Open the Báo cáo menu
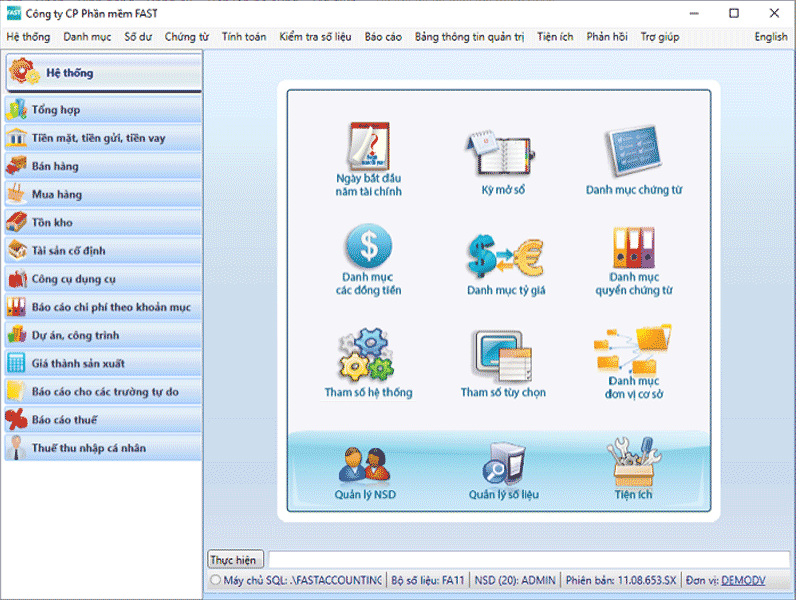 [383, 37]
